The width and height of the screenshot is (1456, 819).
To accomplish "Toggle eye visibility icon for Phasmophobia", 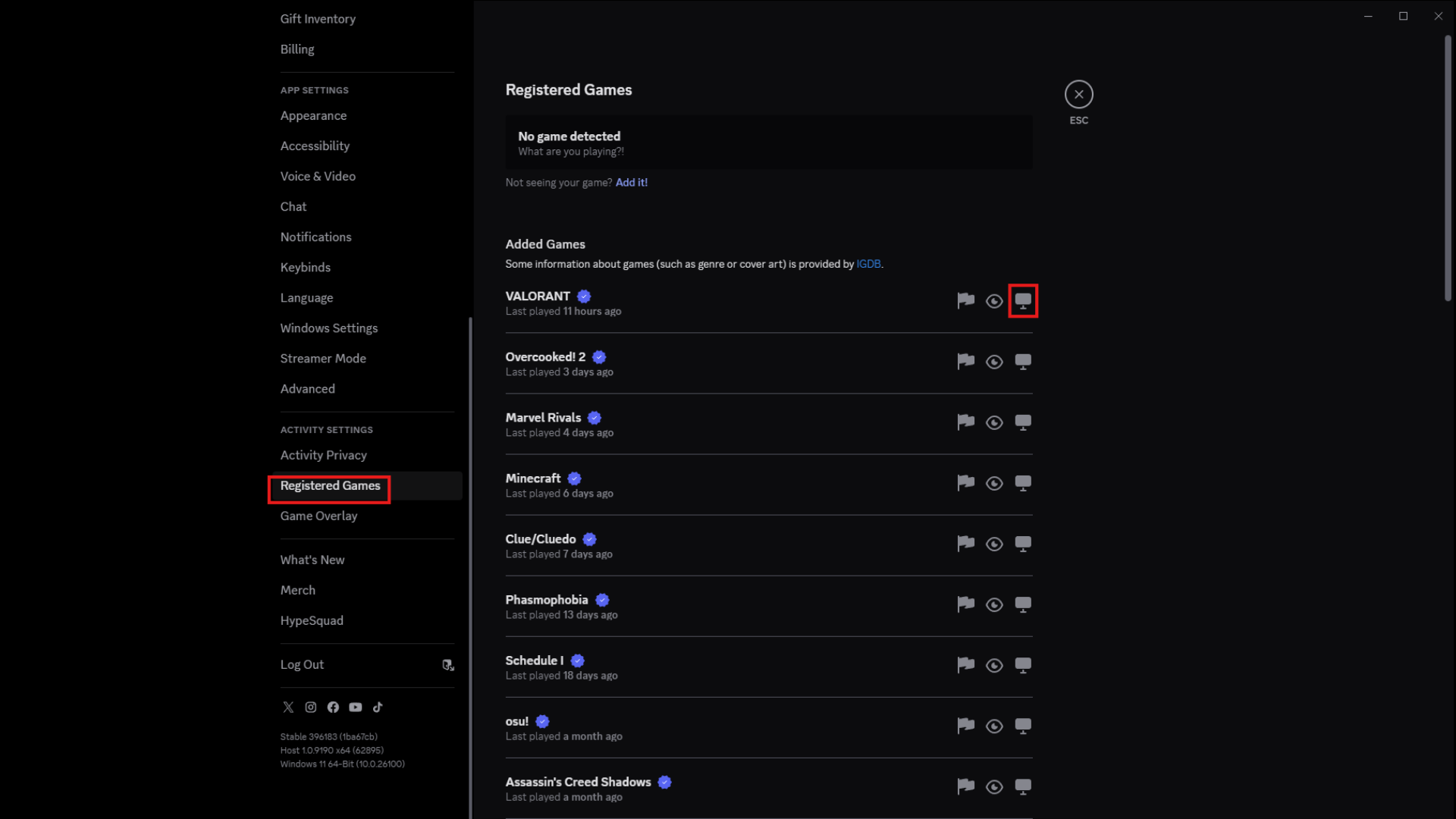I will pos(994,604).
